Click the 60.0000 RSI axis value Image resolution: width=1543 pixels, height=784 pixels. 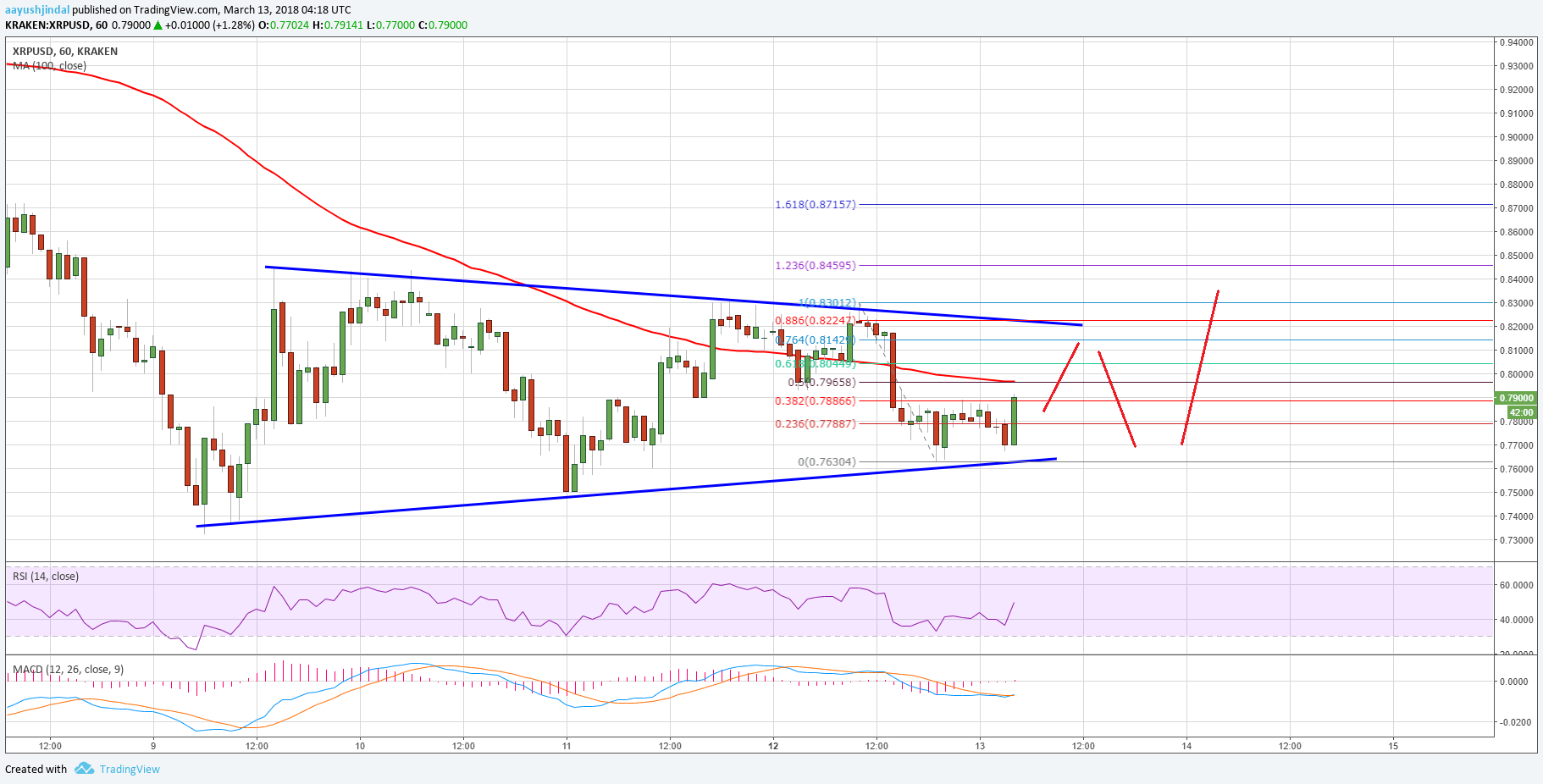point(1516,585)
